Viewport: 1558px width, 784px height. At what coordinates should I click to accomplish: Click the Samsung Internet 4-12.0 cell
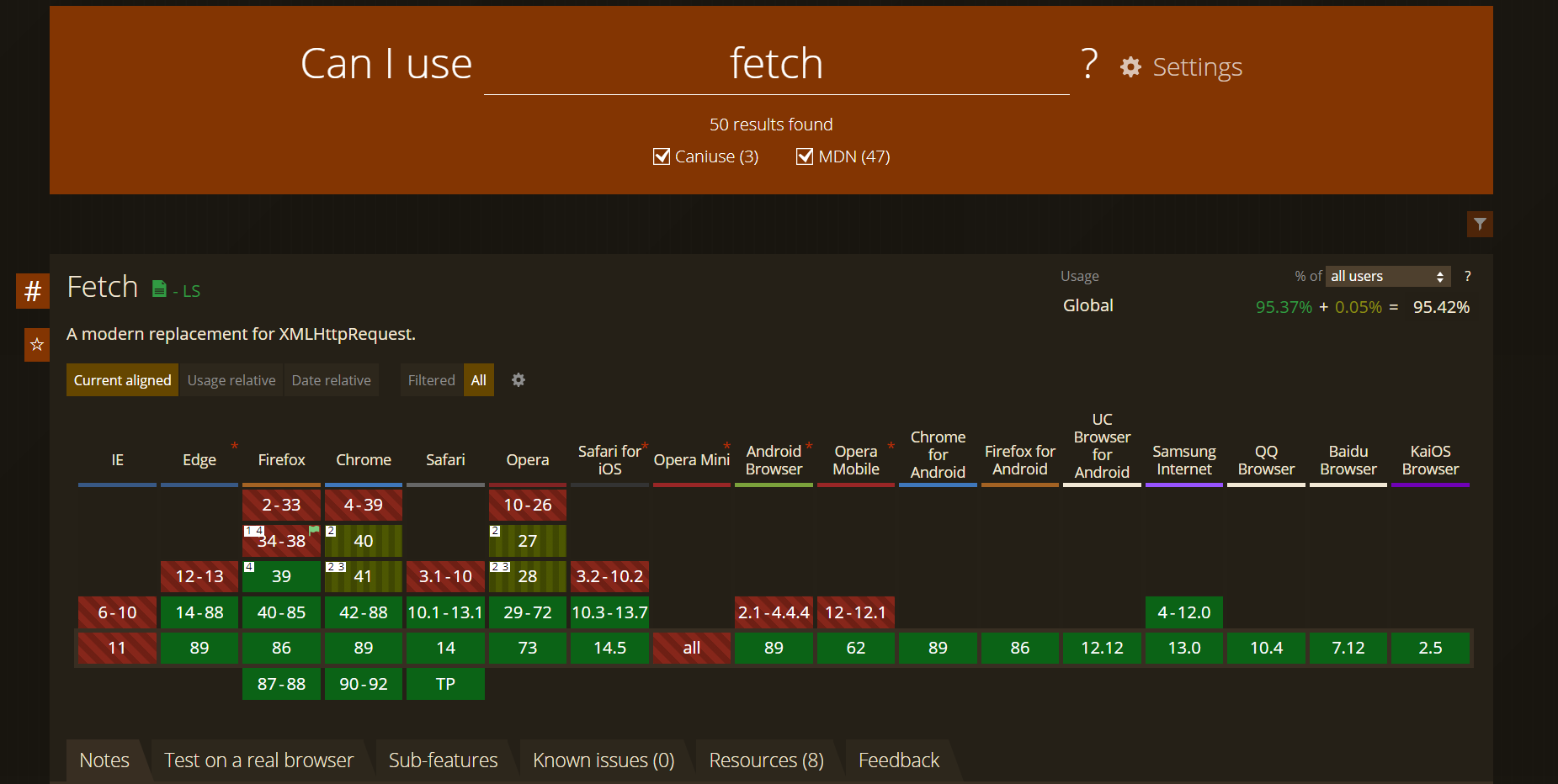tap(1184, 612)
